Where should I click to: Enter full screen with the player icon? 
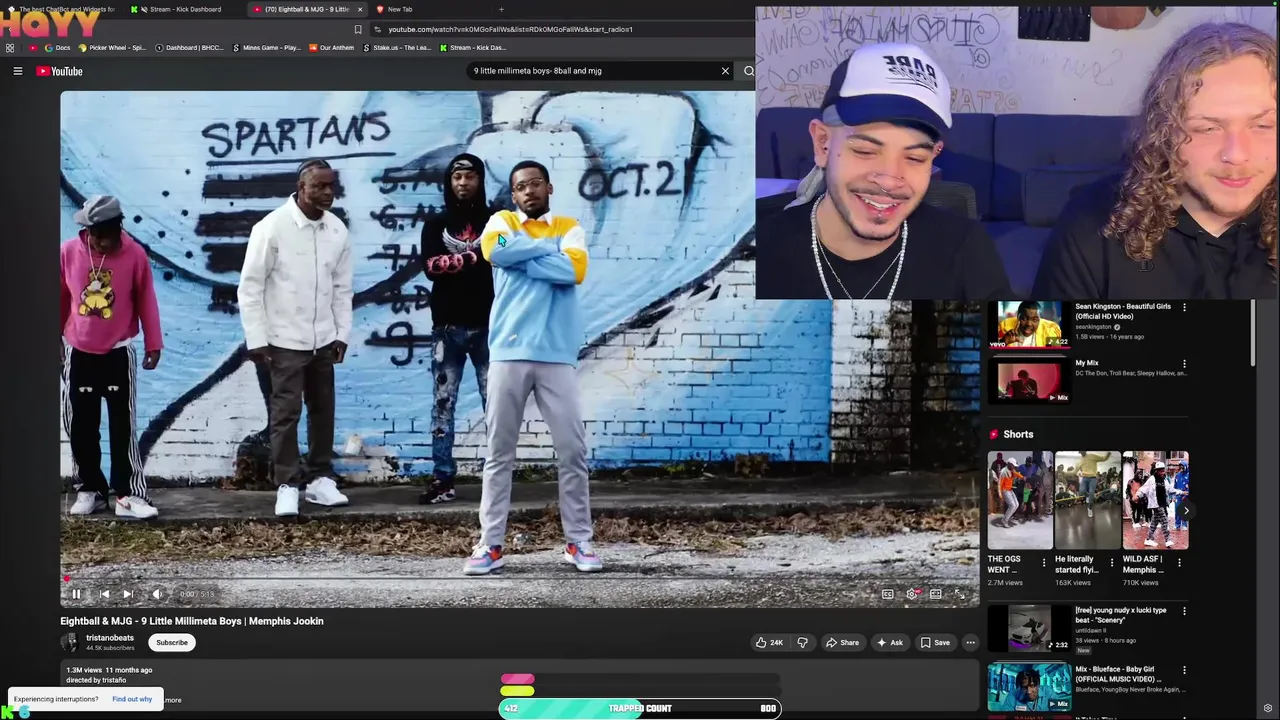tap(960, 594)
